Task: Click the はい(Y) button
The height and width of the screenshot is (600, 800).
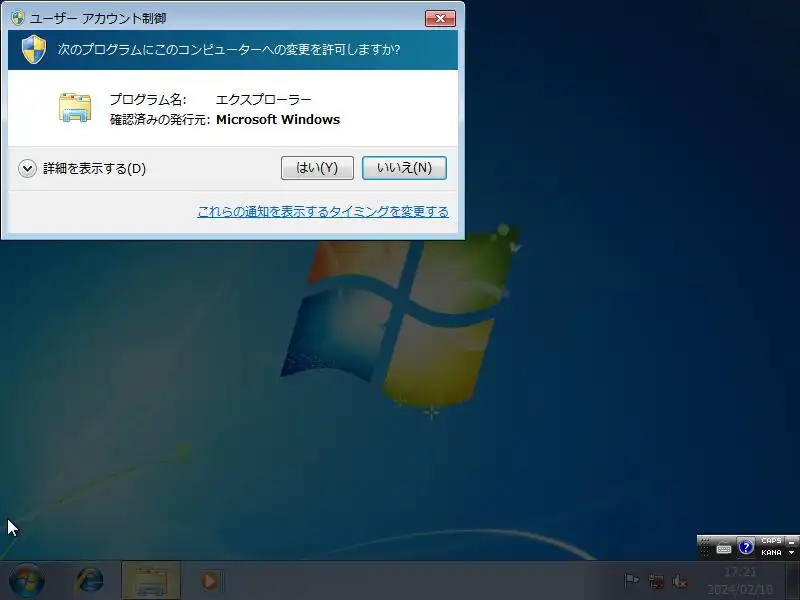Action: pos(317,168)
